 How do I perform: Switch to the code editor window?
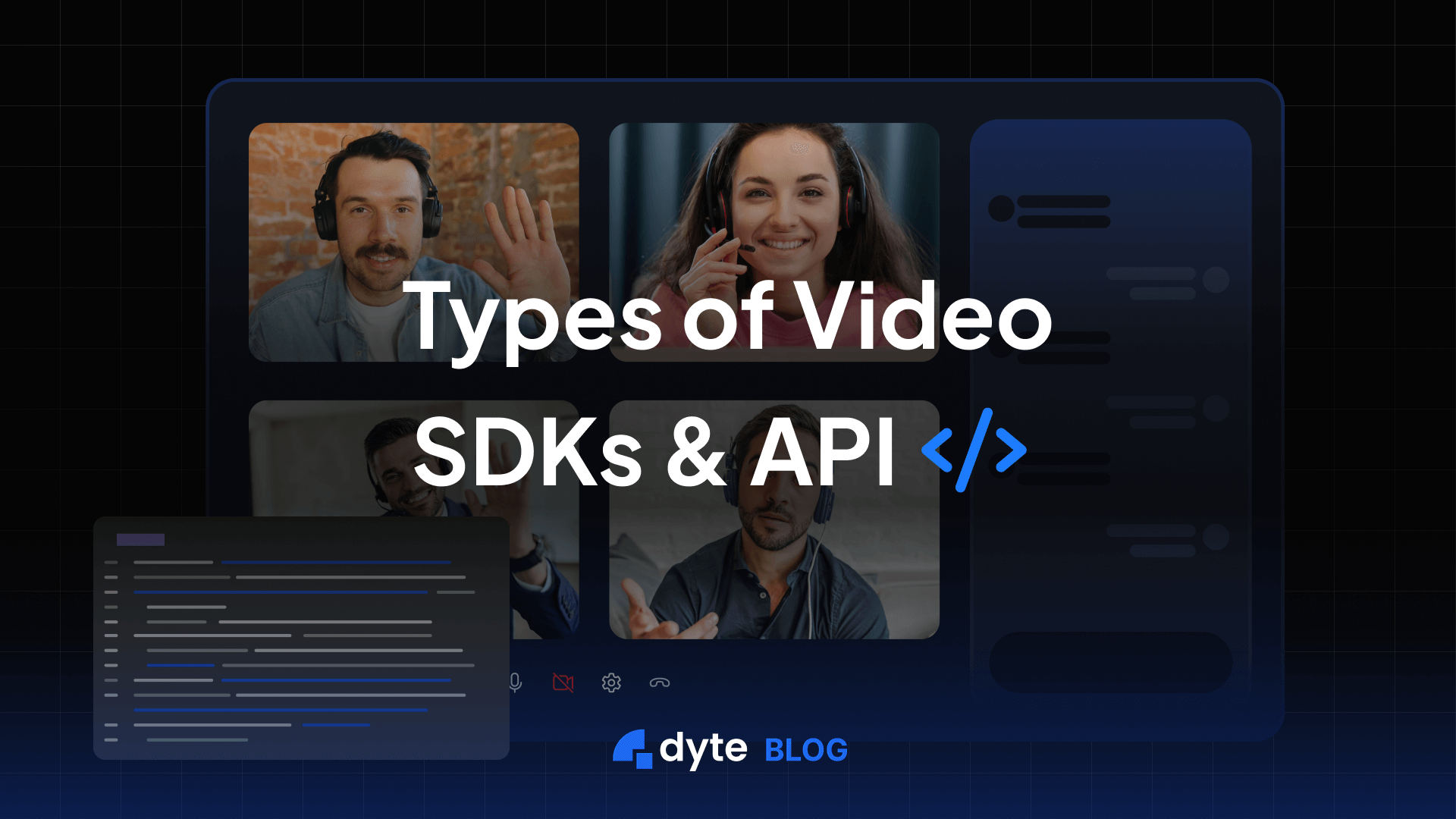pyautogui.click(x=303, y=637)
